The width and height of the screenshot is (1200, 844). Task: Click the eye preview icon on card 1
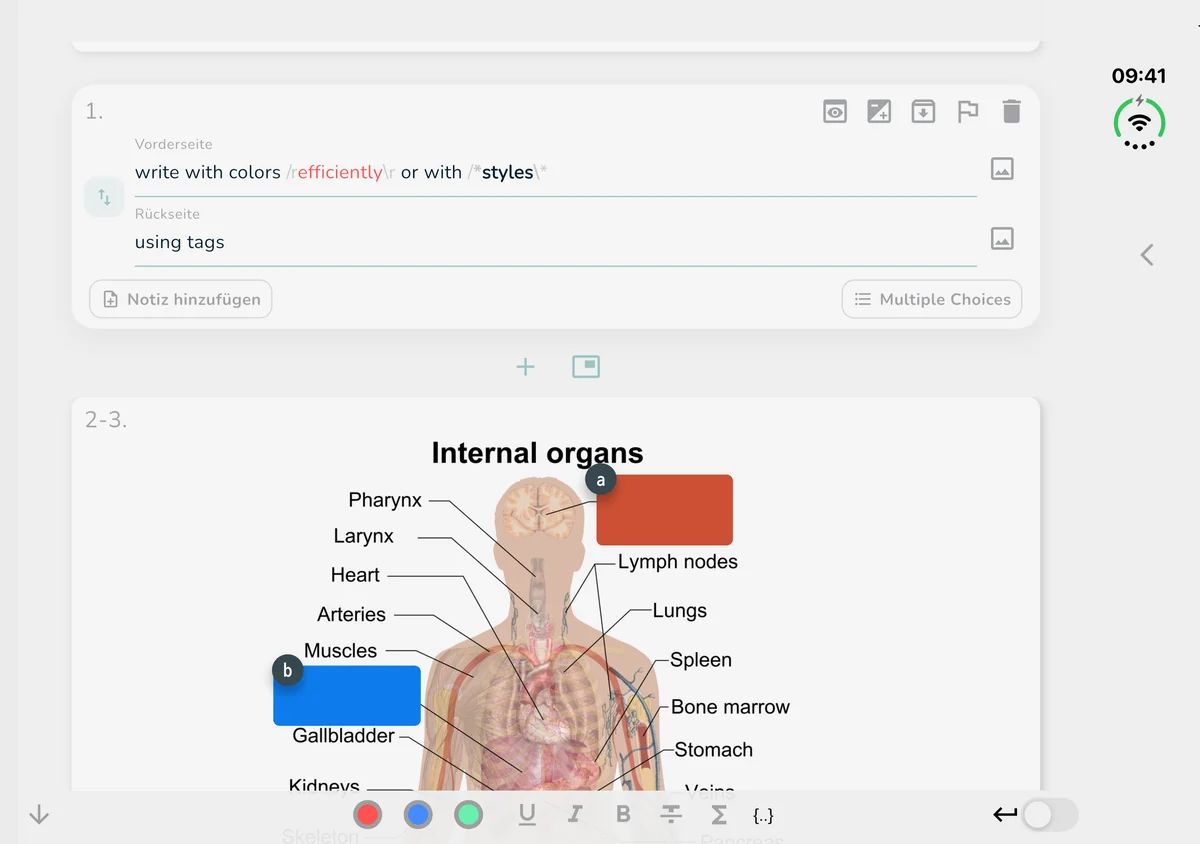[835, 111]
